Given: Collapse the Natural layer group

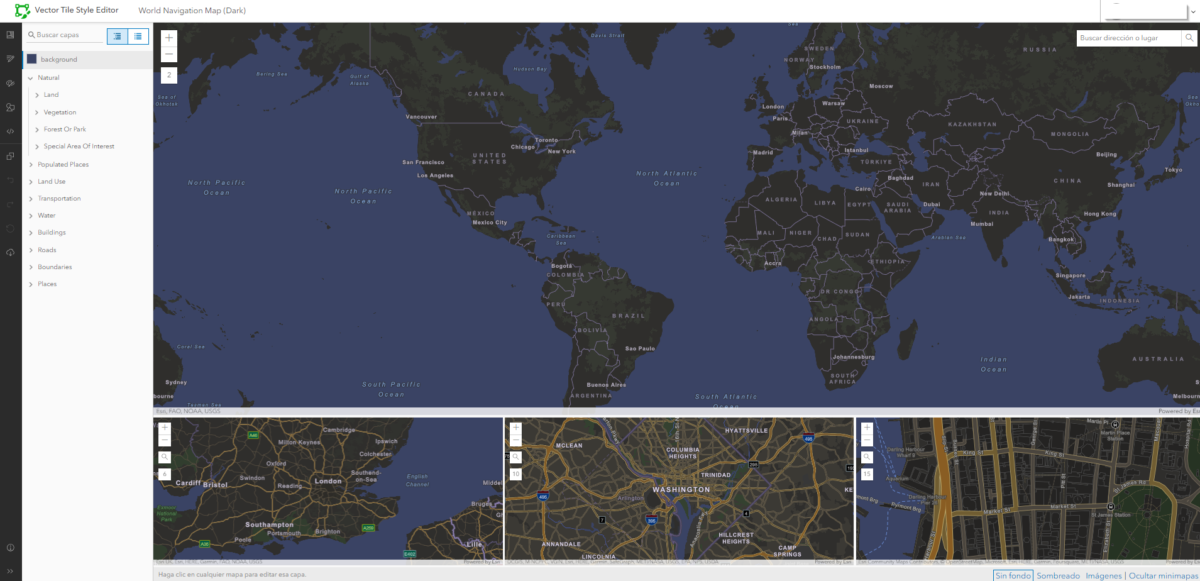Looking at the screenshot, I should point(30,77).
